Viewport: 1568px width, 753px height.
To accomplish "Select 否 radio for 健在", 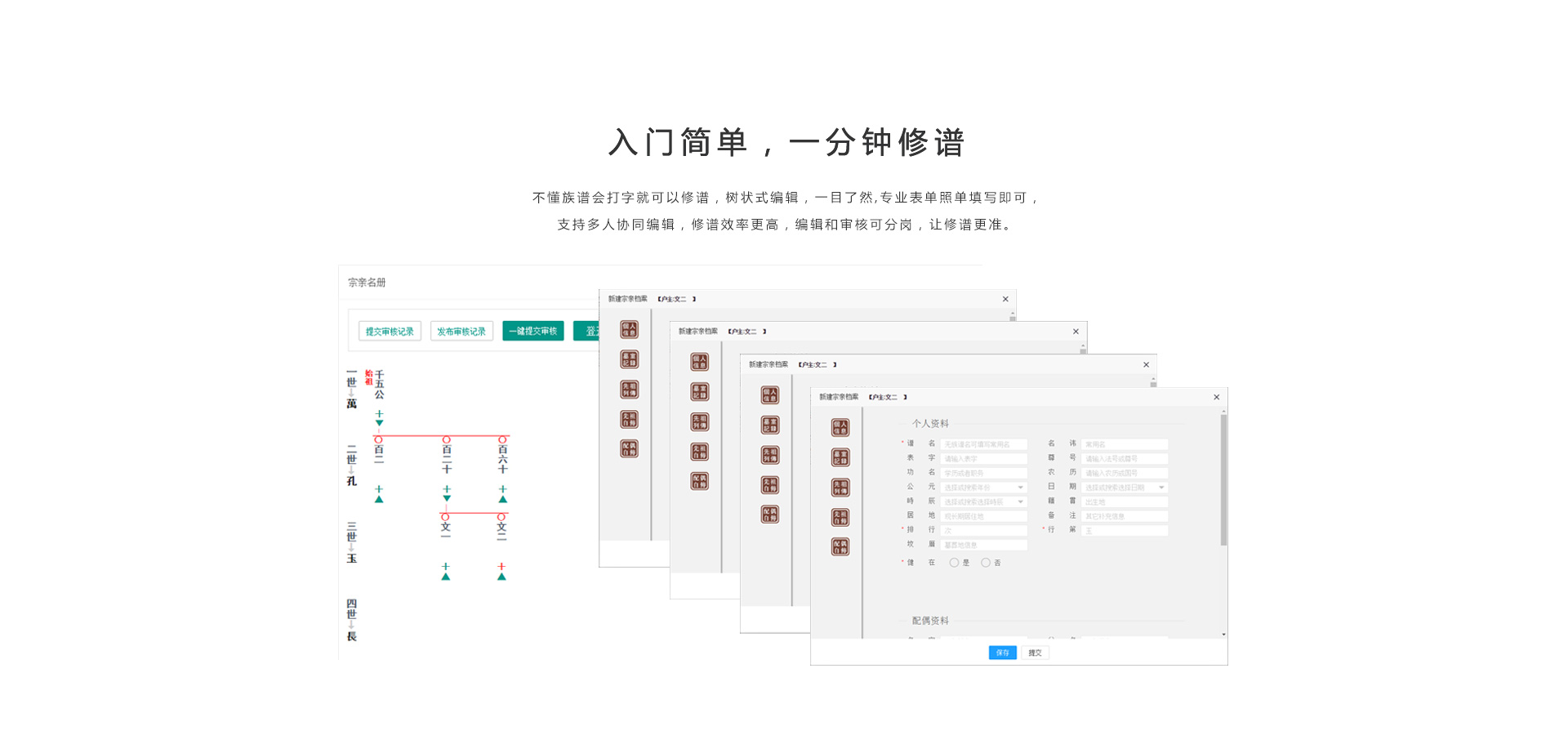I will pyautogui.click(x=986, y=563).
